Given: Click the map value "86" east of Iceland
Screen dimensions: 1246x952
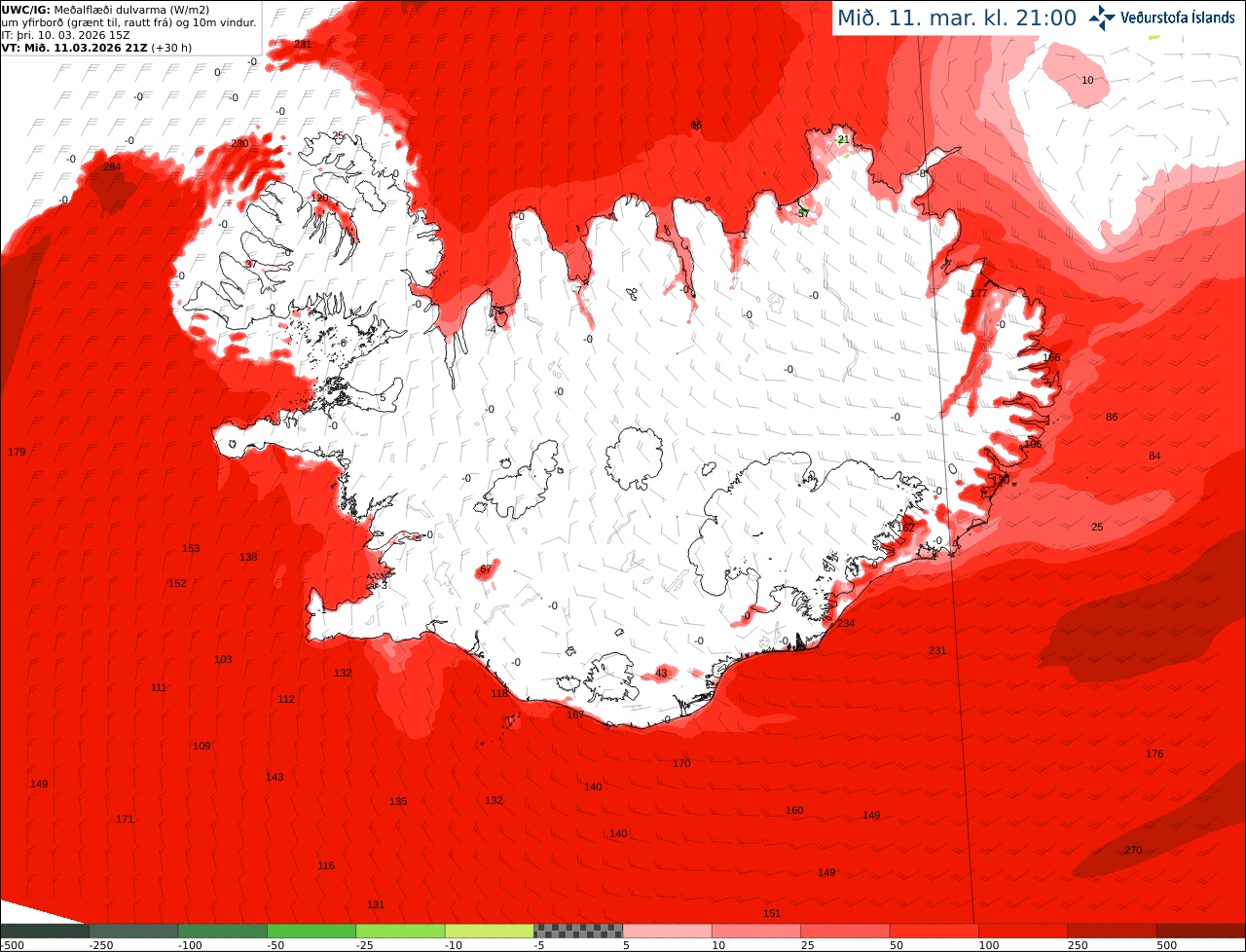Looking at the screenshot, I should tap(1112, 417).
